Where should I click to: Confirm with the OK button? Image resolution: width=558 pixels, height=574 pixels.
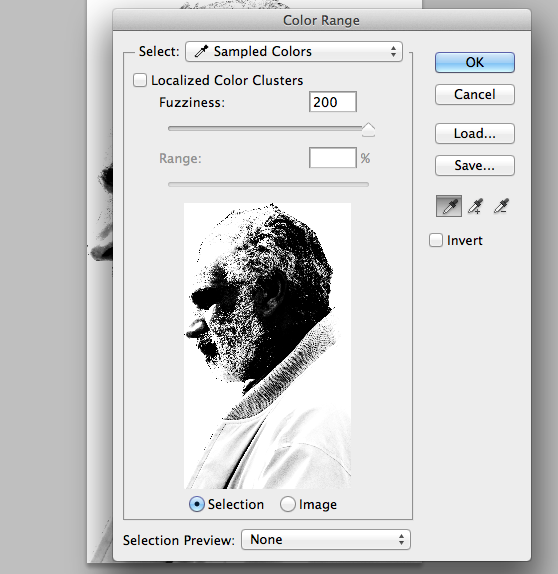click(x=475, y=62)
